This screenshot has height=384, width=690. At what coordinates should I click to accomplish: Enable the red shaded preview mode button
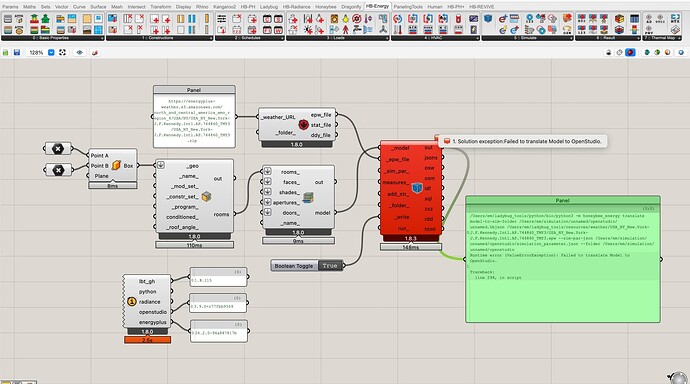click(x=630, y=52)
